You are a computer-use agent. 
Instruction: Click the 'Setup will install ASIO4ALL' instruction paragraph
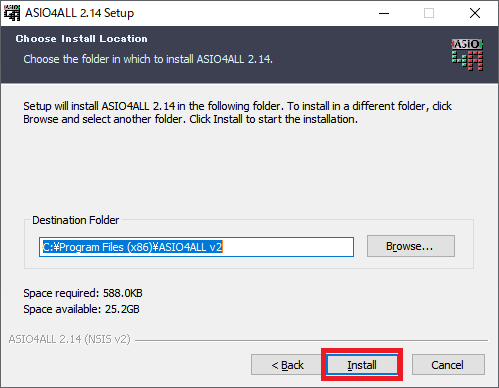pos(237,112)
